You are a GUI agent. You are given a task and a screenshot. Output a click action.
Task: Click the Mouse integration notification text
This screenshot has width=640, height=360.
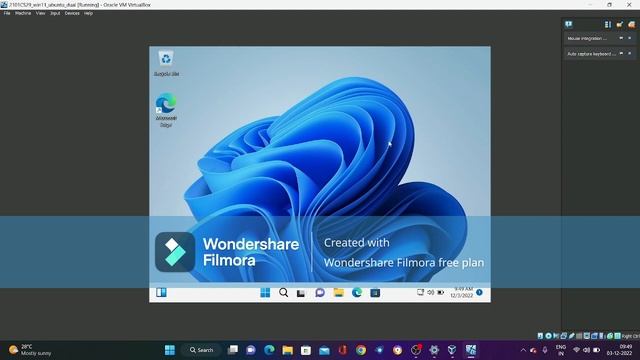[587, 38]
